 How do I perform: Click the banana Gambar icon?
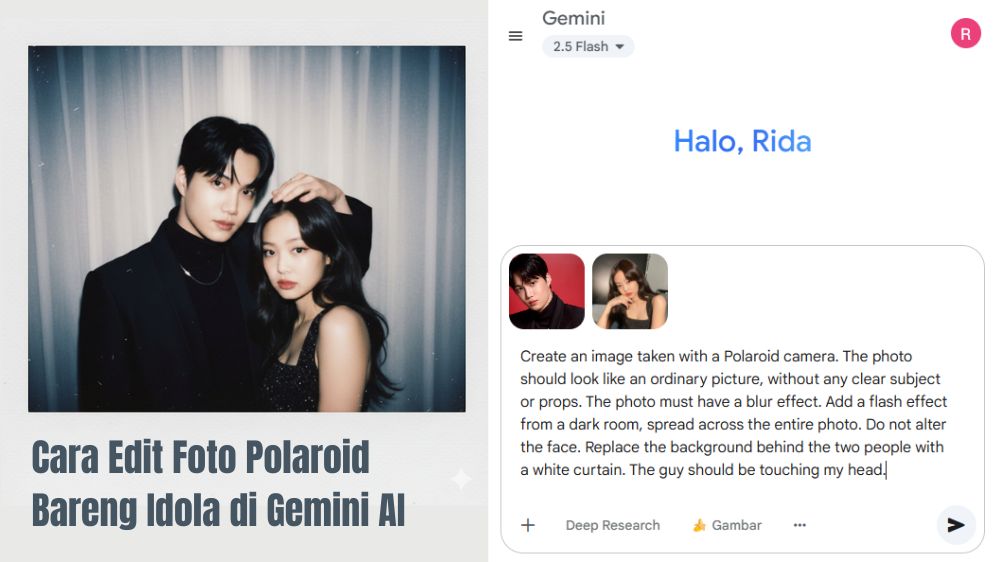tap(700, 525)
